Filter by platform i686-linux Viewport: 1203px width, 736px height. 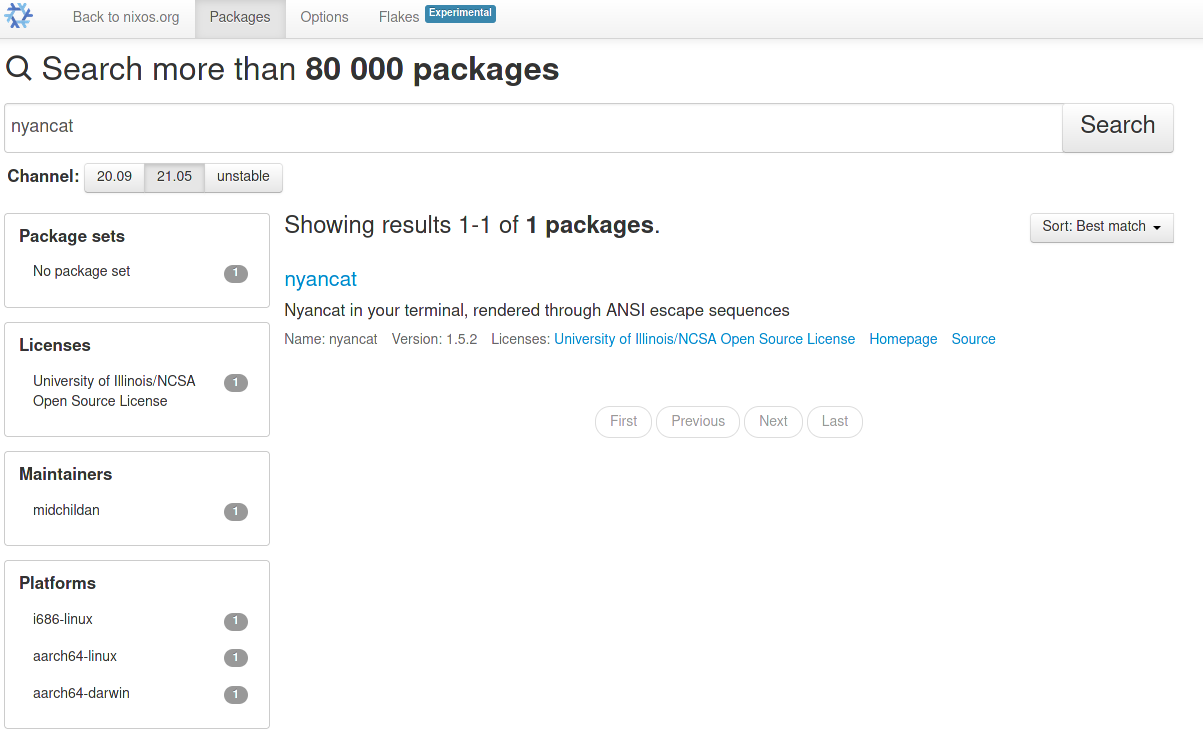[63, 619]
